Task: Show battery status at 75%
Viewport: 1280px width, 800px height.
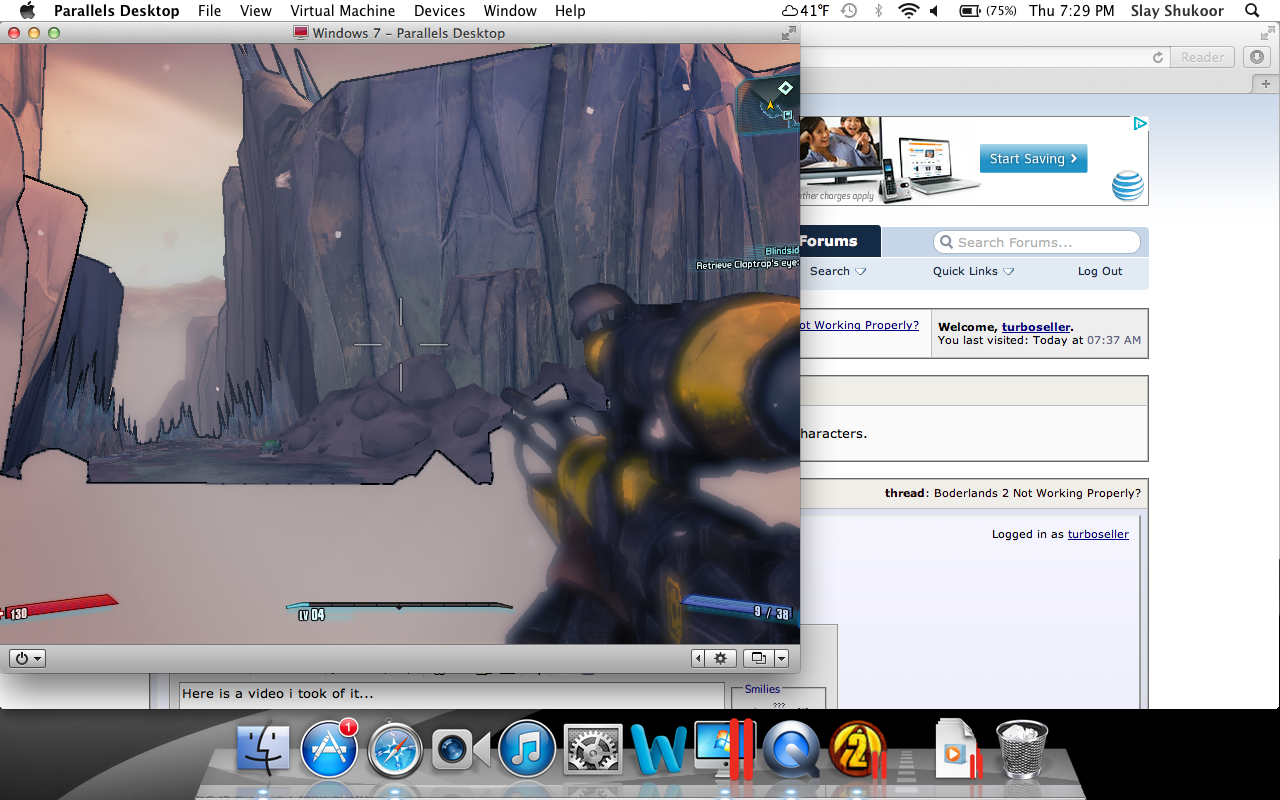Action: (x=987, y=11)
